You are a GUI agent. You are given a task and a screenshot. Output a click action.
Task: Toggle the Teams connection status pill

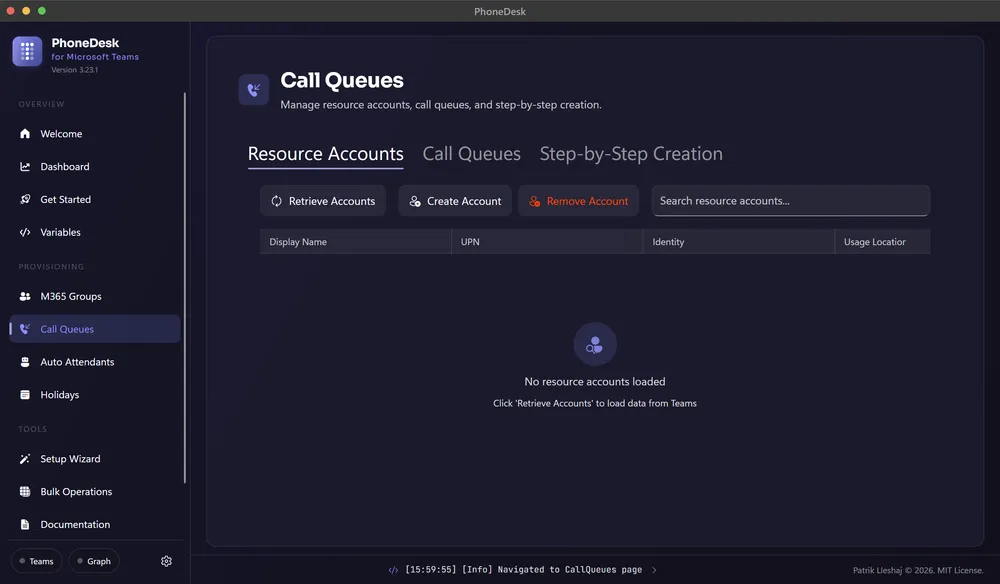point(36,561)
